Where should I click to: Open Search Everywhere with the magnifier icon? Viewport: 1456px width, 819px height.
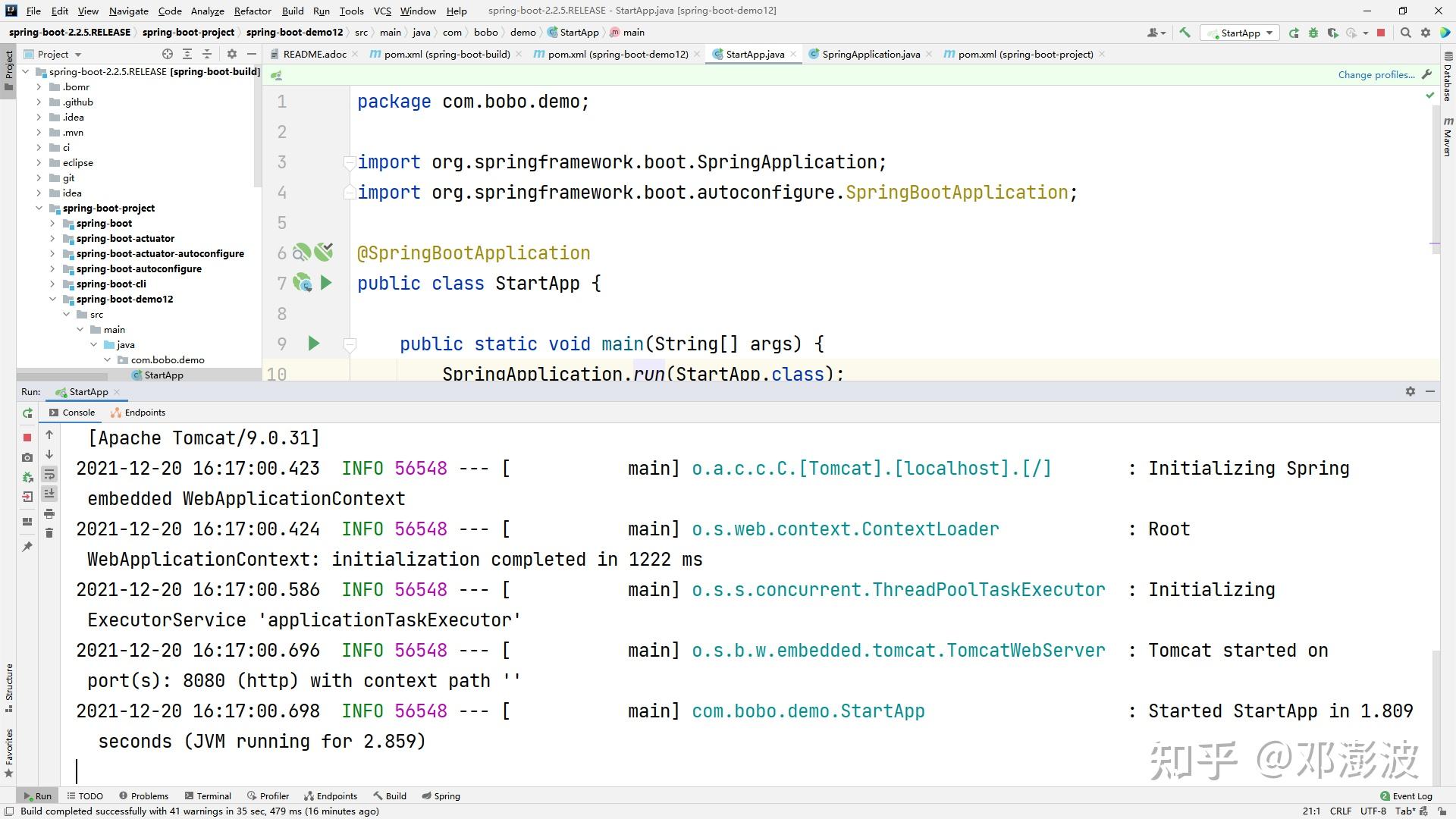(x=1406, y=33)
